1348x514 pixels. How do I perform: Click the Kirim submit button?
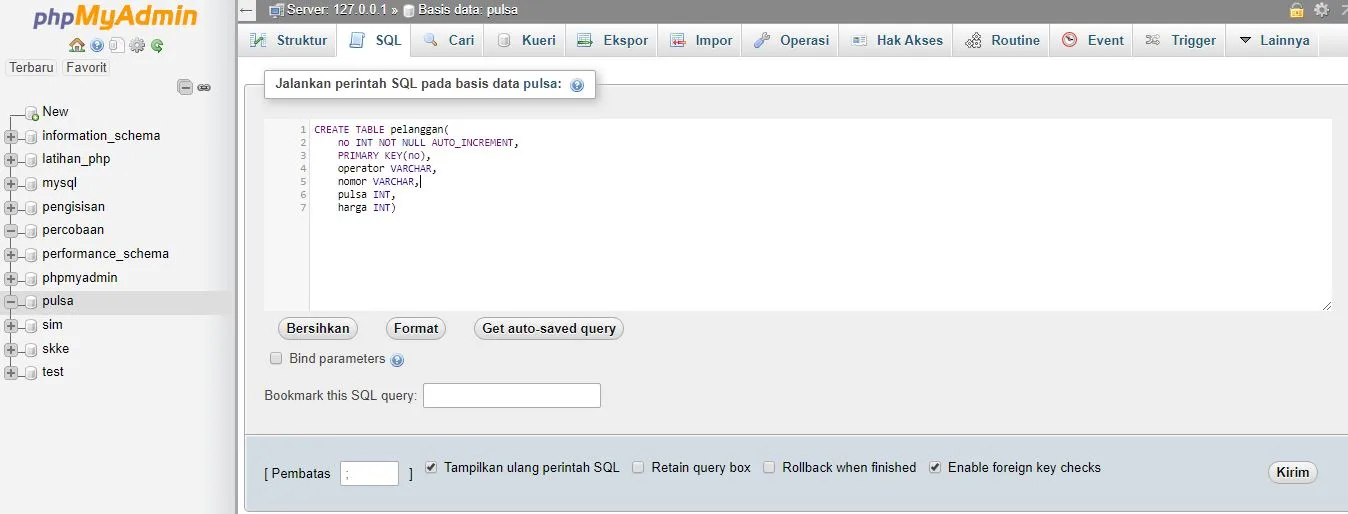coord(1293,472)
